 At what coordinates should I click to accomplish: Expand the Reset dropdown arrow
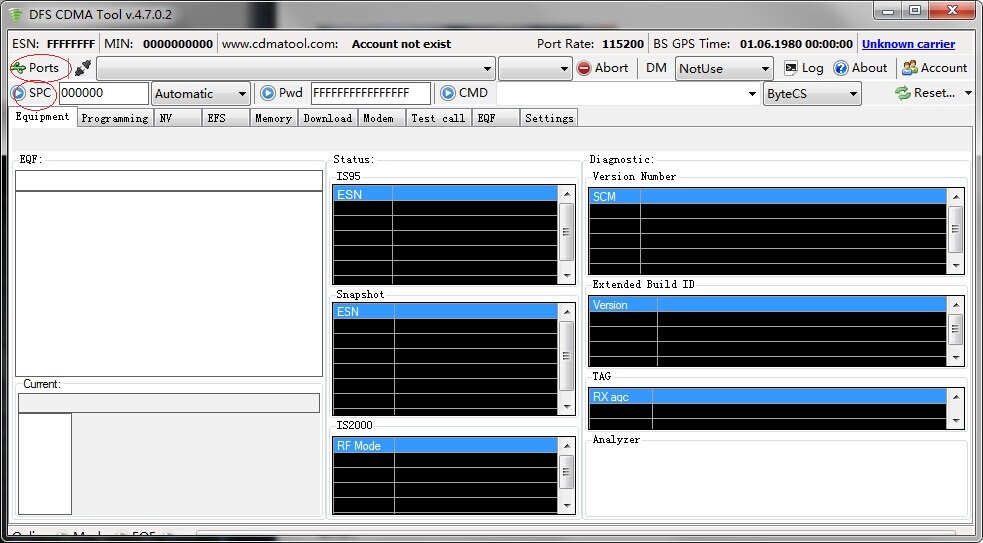coord(968,93)
